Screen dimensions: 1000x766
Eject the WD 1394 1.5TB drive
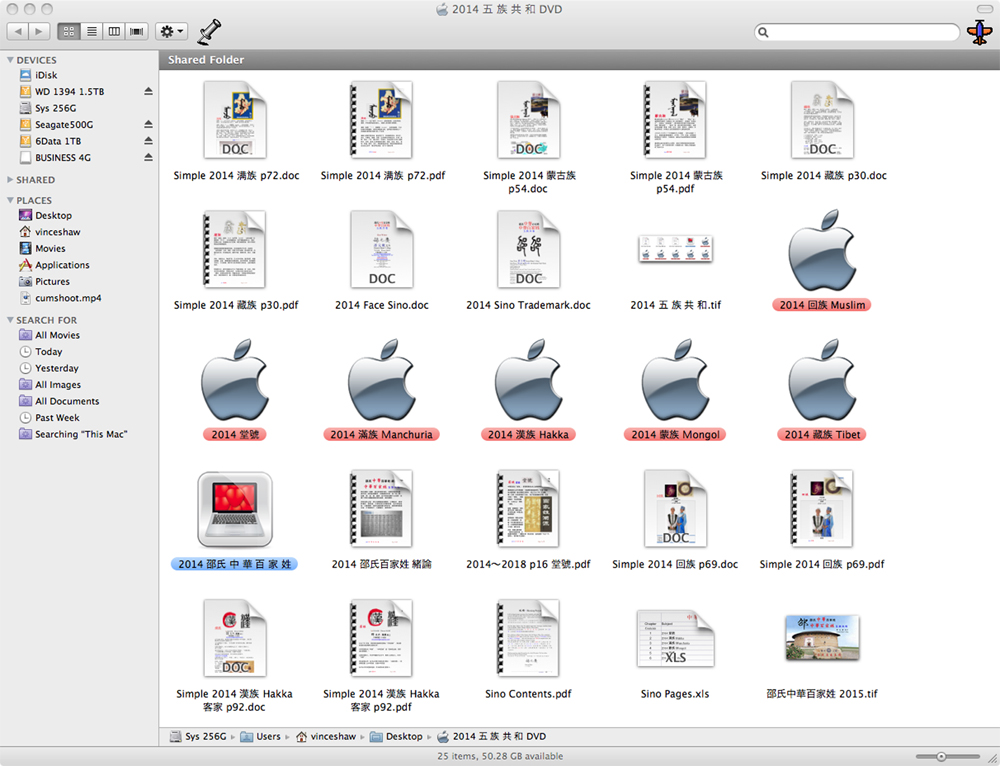click(148, 92)
